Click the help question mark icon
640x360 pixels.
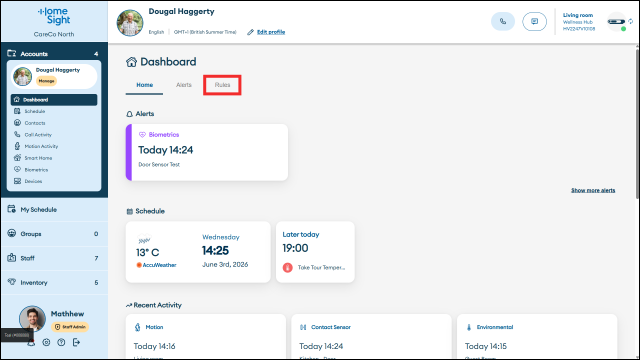(61, 342)
